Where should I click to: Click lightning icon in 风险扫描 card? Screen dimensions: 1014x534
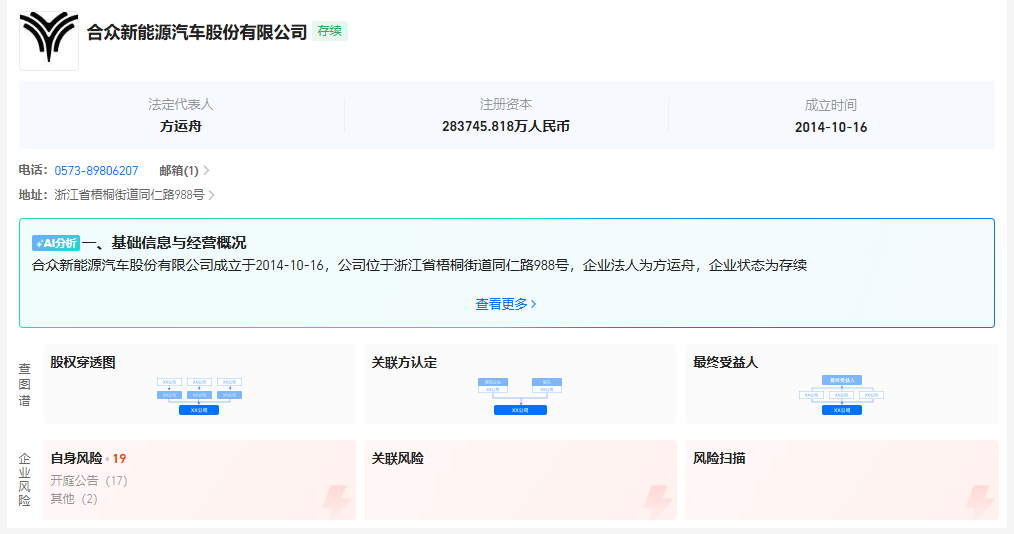979,502
